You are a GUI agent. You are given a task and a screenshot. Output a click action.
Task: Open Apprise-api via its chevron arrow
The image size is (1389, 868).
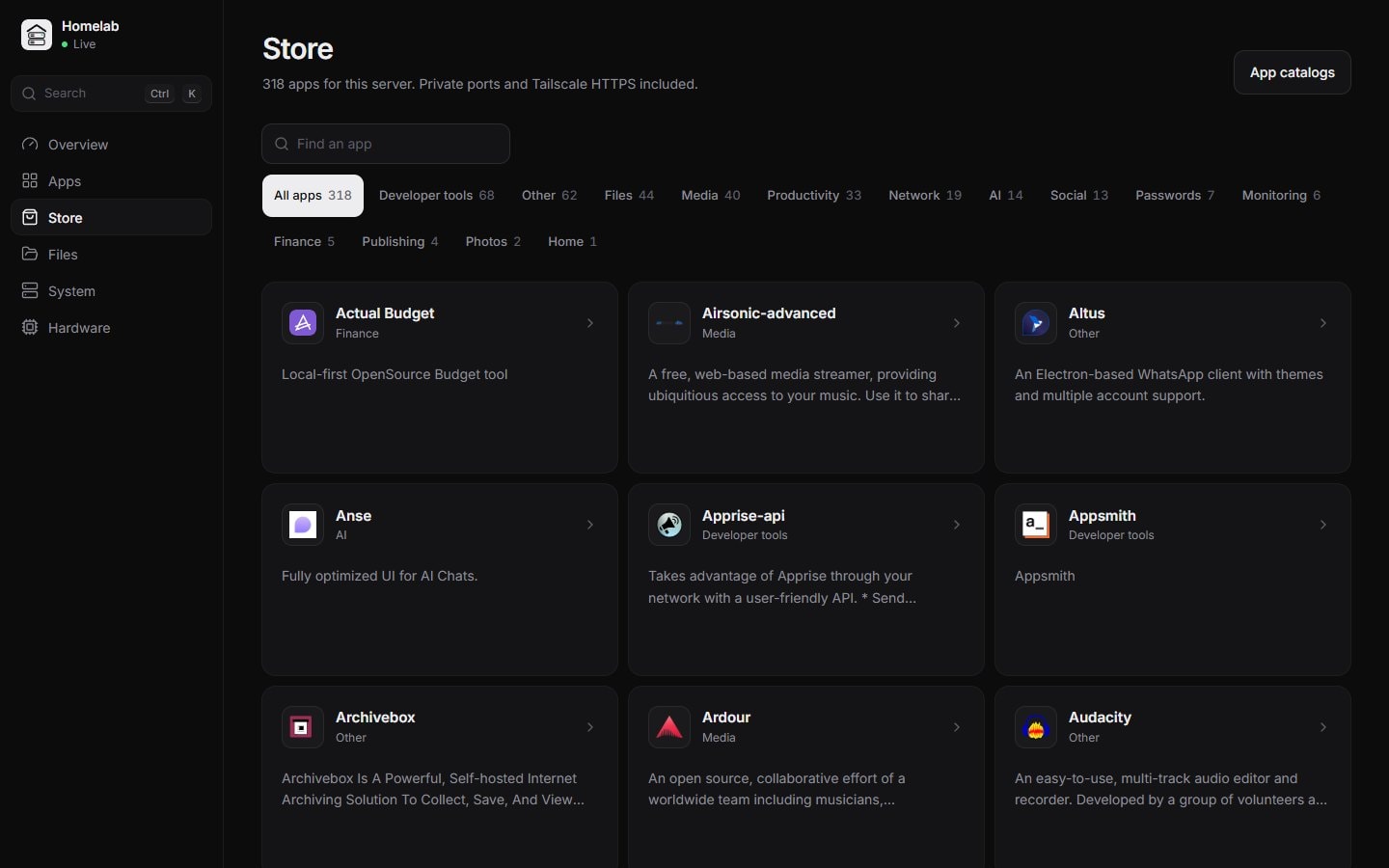tap(957, 525)
